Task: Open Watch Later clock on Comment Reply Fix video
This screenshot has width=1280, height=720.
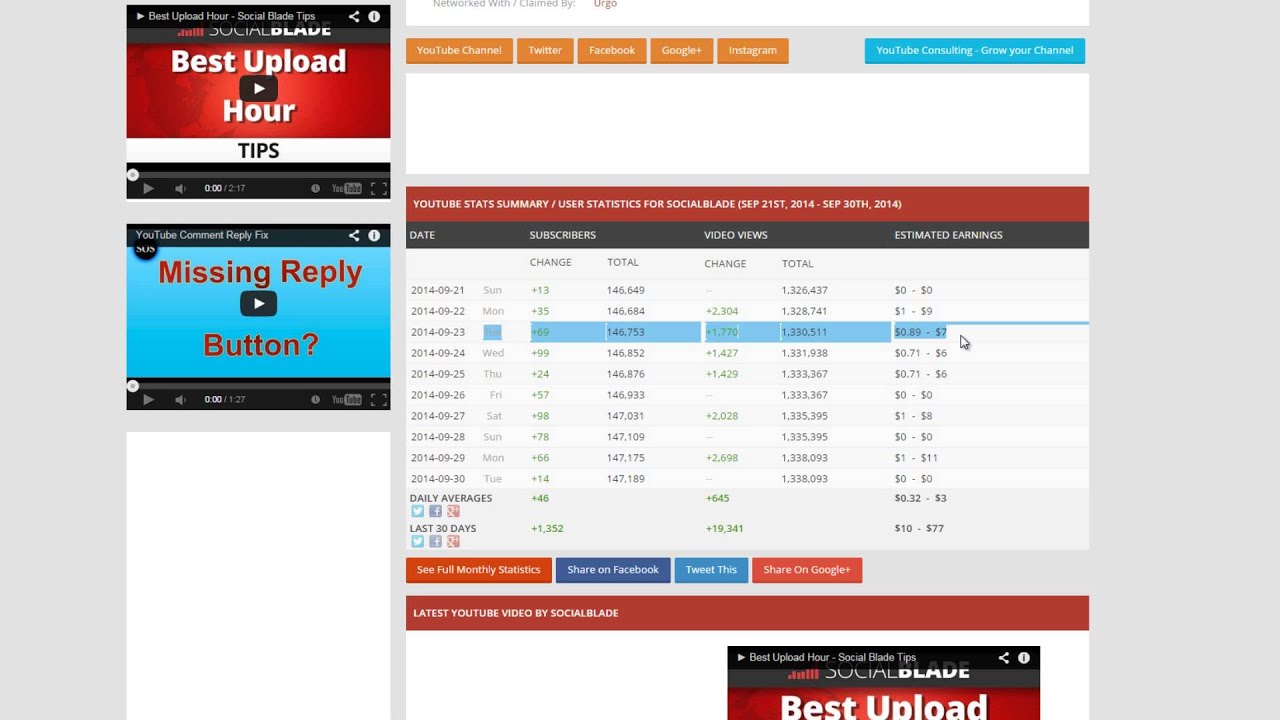Action: tap(315, 399)
